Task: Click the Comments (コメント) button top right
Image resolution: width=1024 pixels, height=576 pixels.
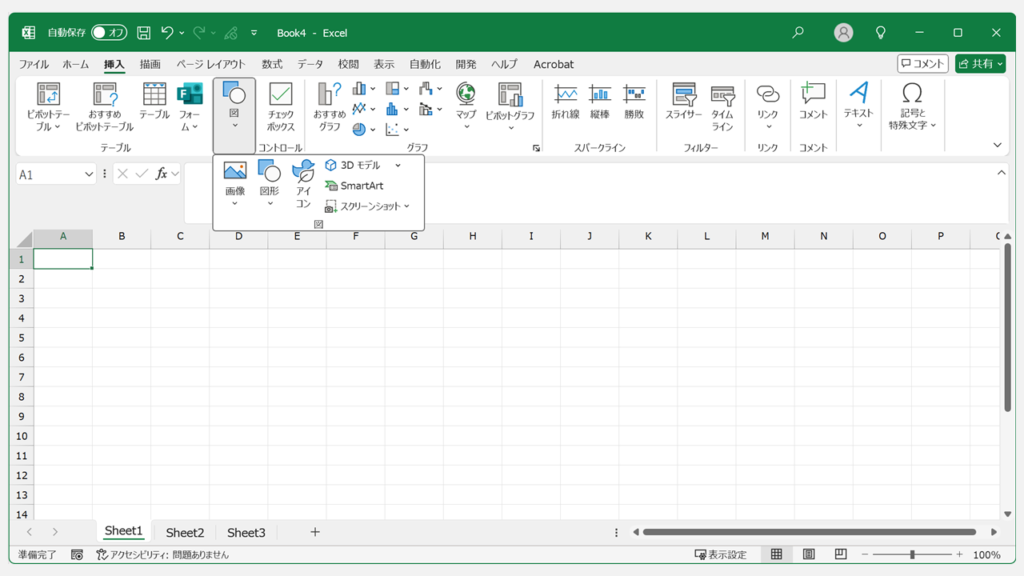Action: [x=923, y=63]
